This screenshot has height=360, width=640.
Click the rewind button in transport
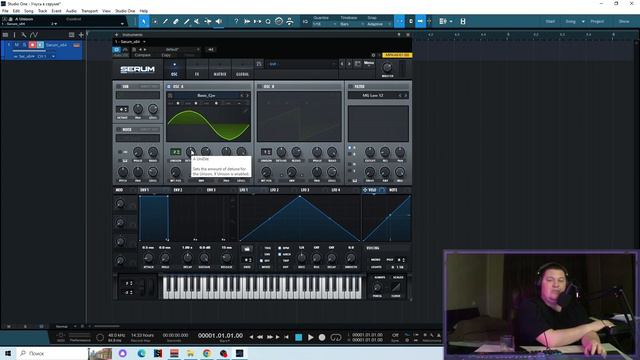[260, 337]
